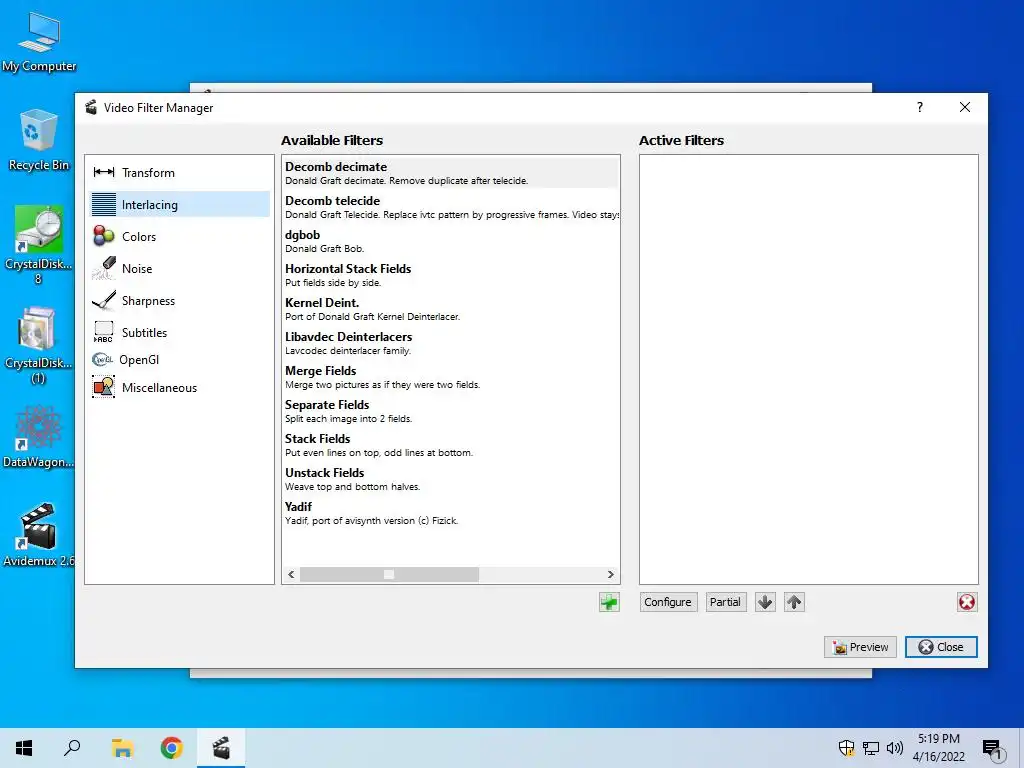Close the filter manager via Close button
This screenshot has width=1024, height=768.
click(x=941, y=647)
